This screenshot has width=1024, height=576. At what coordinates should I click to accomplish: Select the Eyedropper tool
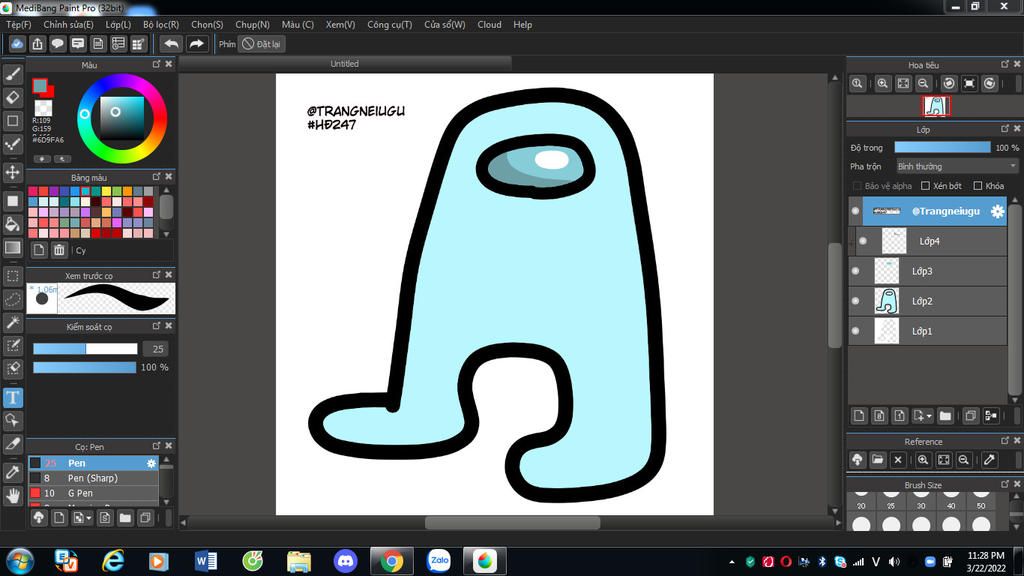pyautogui.click(x=12, y=472)
